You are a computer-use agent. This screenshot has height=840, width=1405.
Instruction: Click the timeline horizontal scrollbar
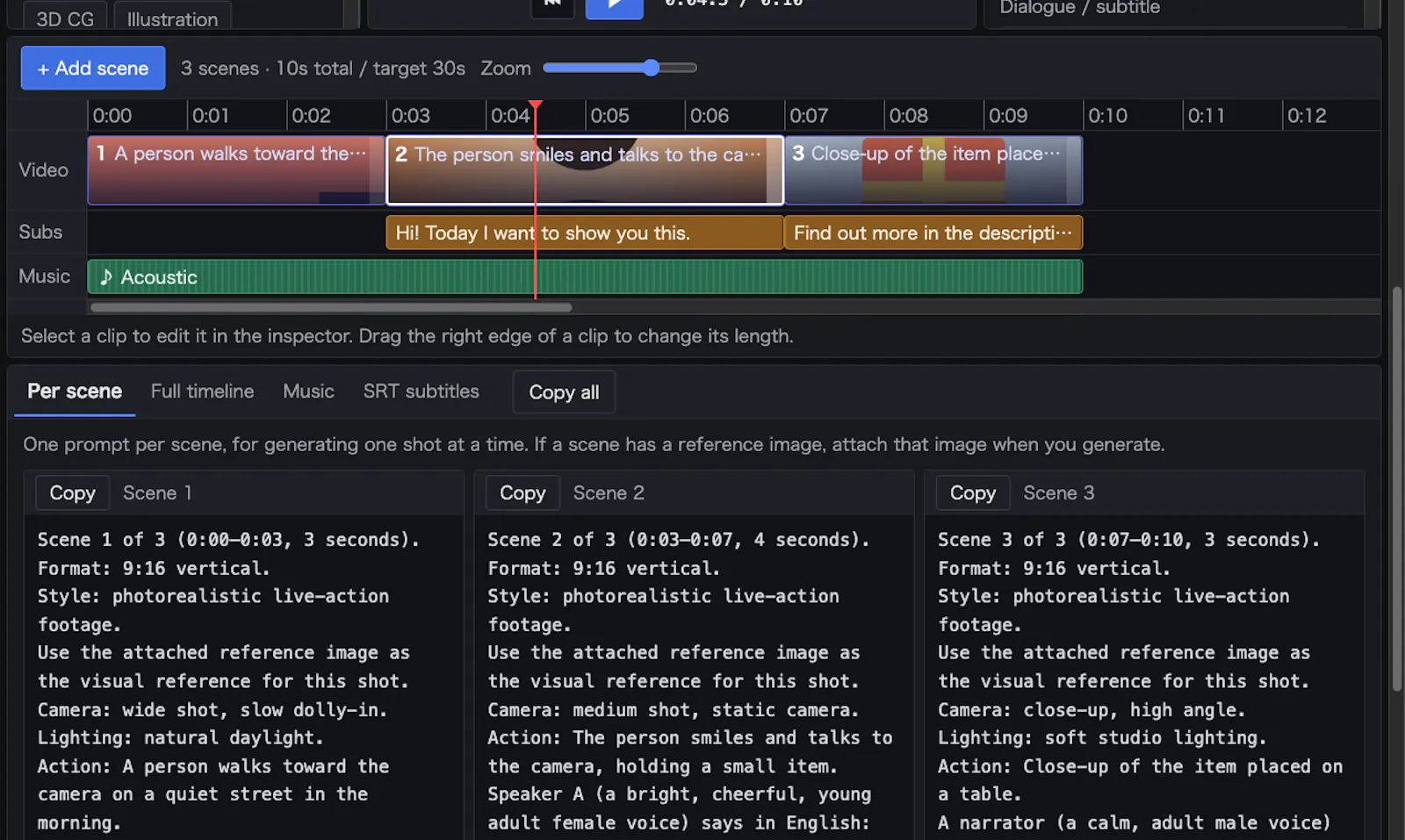tap(331, 307)
